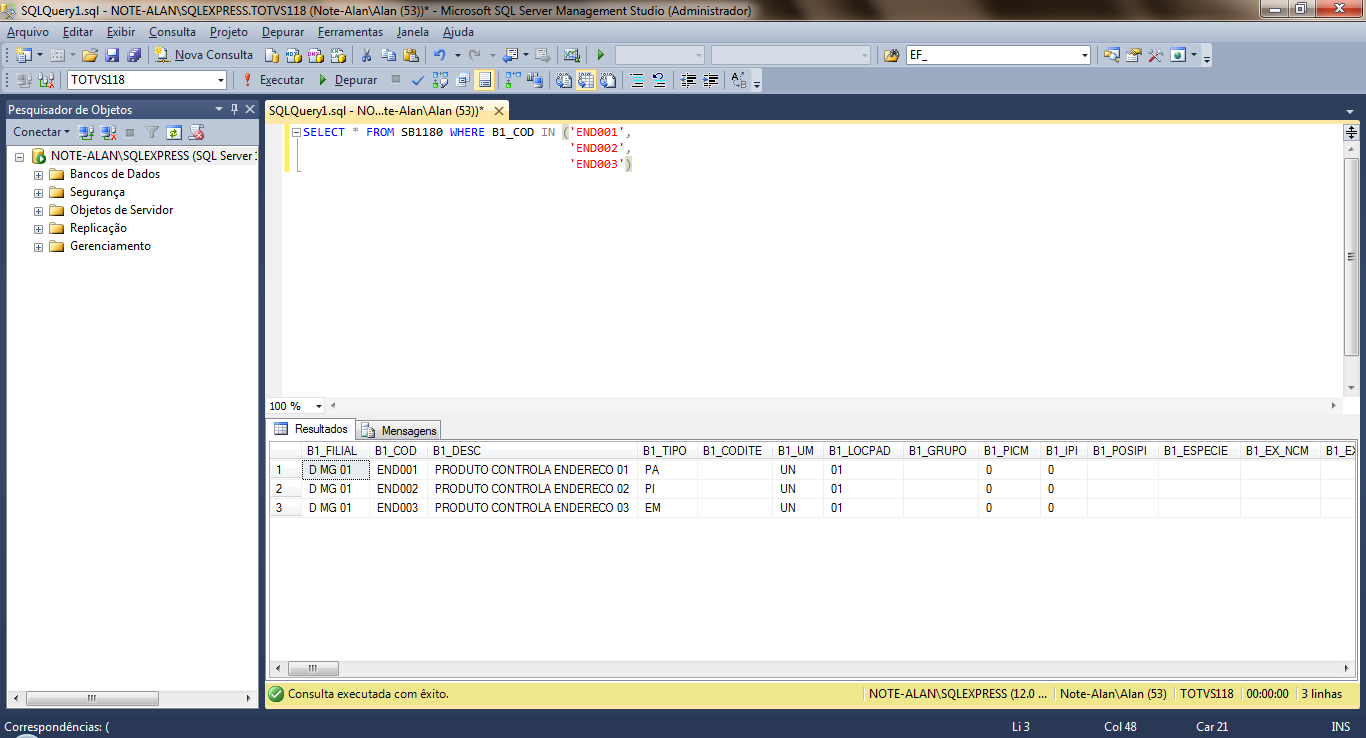1366x738 pixels.
Task: Click the Comment out selected lines icon
Action: click(637, 80)
